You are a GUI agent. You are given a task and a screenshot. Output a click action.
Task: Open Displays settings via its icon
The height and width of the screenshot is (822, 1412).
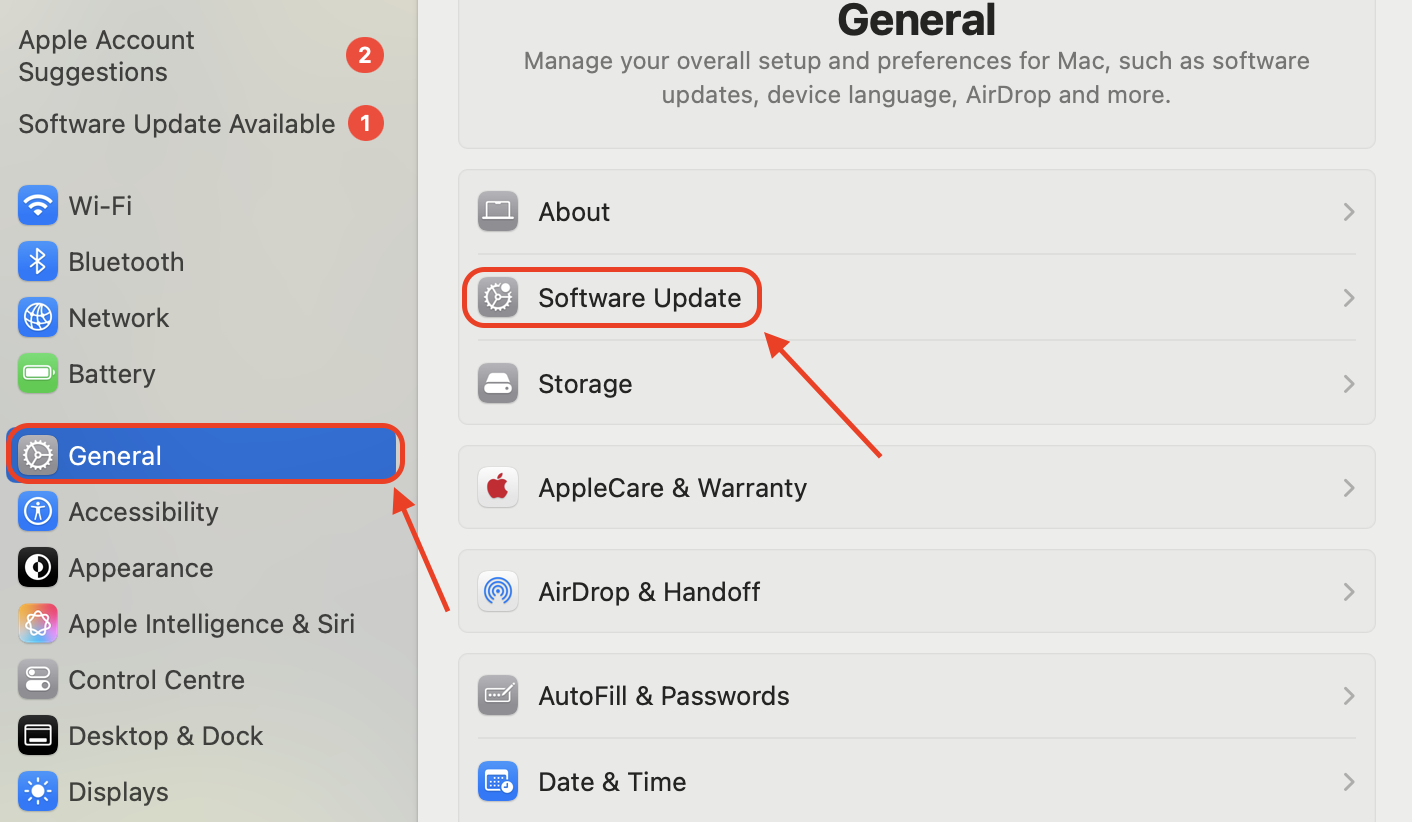click(37, 791)
